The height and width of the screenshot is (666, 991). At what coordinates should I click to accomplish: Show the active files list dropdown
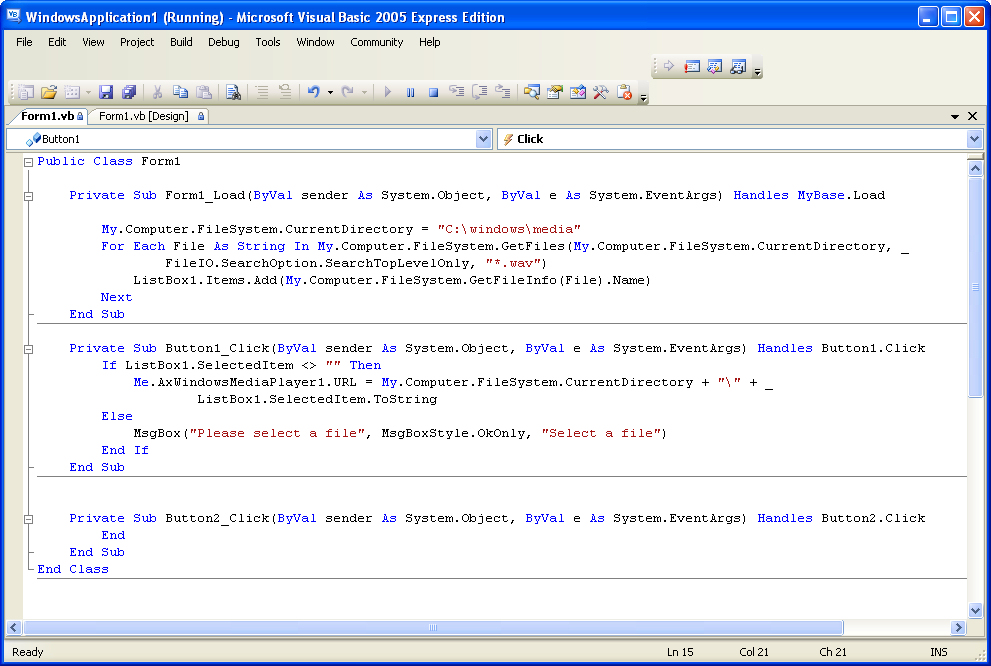point(955,116)
